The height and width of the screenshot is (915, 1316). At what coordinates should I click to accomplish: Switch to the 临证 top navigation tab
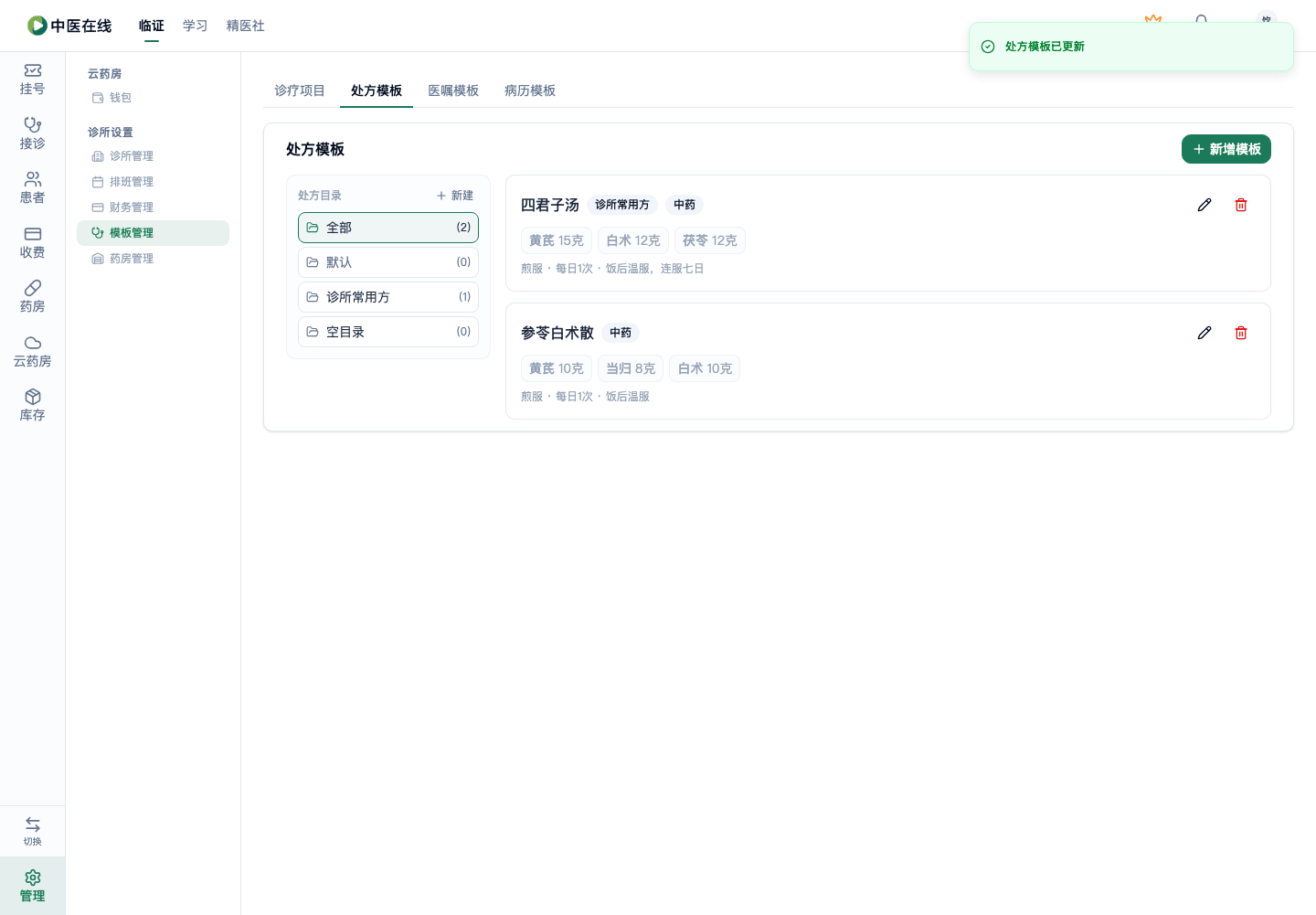coord(152,26)
